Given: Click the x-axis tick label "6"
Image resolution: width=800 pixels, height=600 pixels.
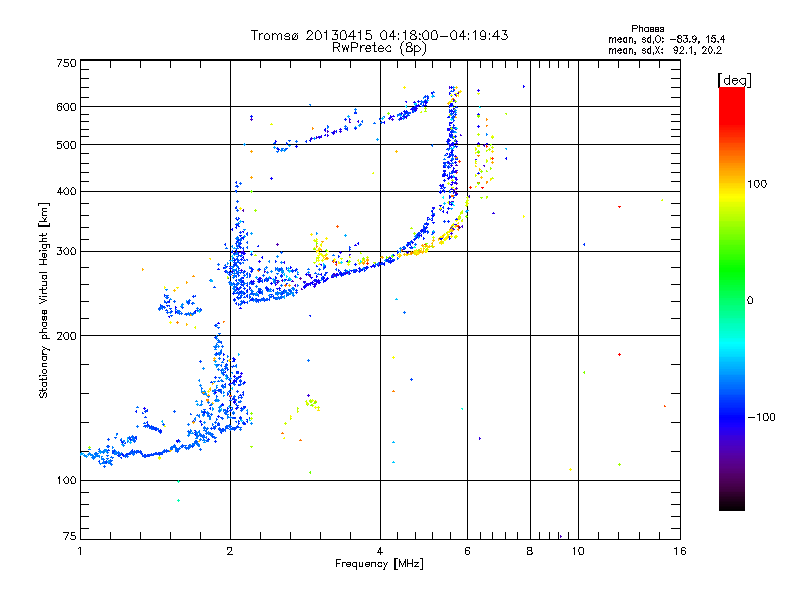Looking at the screenshot, I should pyautogui.click(x=467, y=551).
